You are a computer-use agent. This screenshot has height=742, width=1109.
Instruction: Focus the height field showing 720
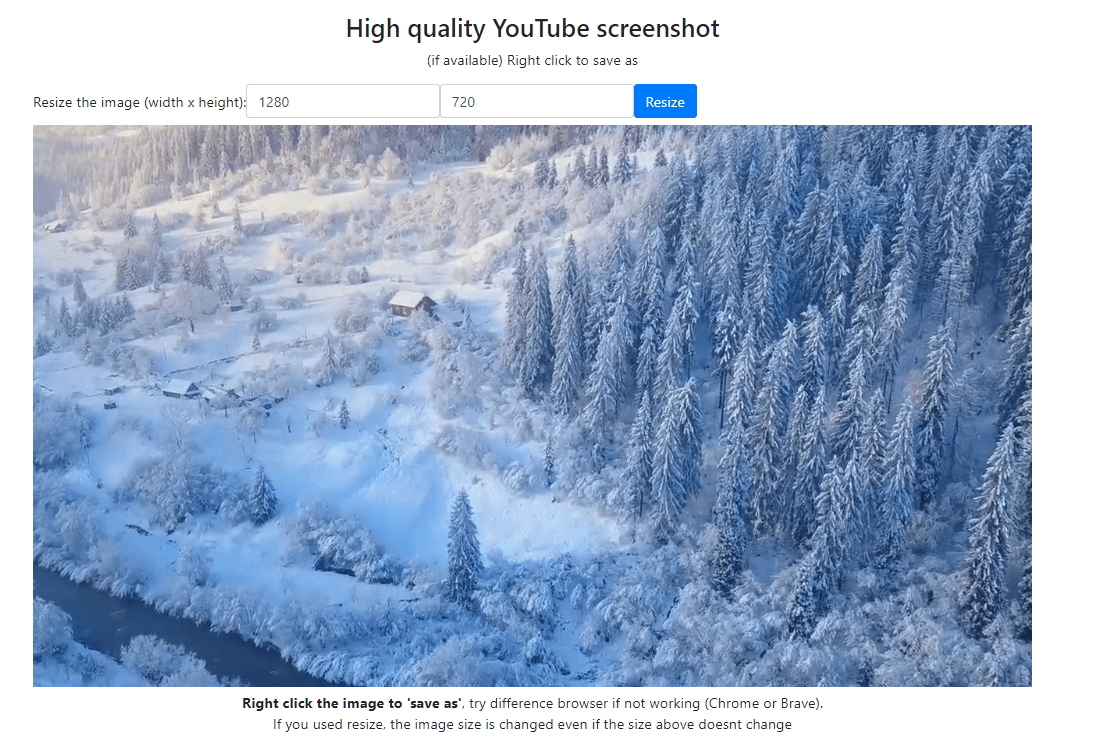[536, 101]
